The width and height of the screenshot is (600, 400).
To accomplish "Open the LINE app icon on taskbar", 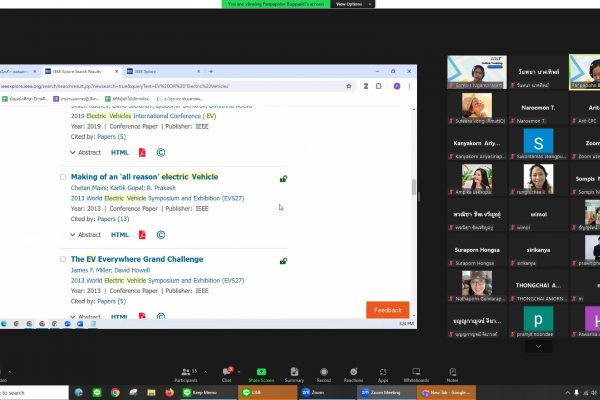I will click(x=97, y=392).
